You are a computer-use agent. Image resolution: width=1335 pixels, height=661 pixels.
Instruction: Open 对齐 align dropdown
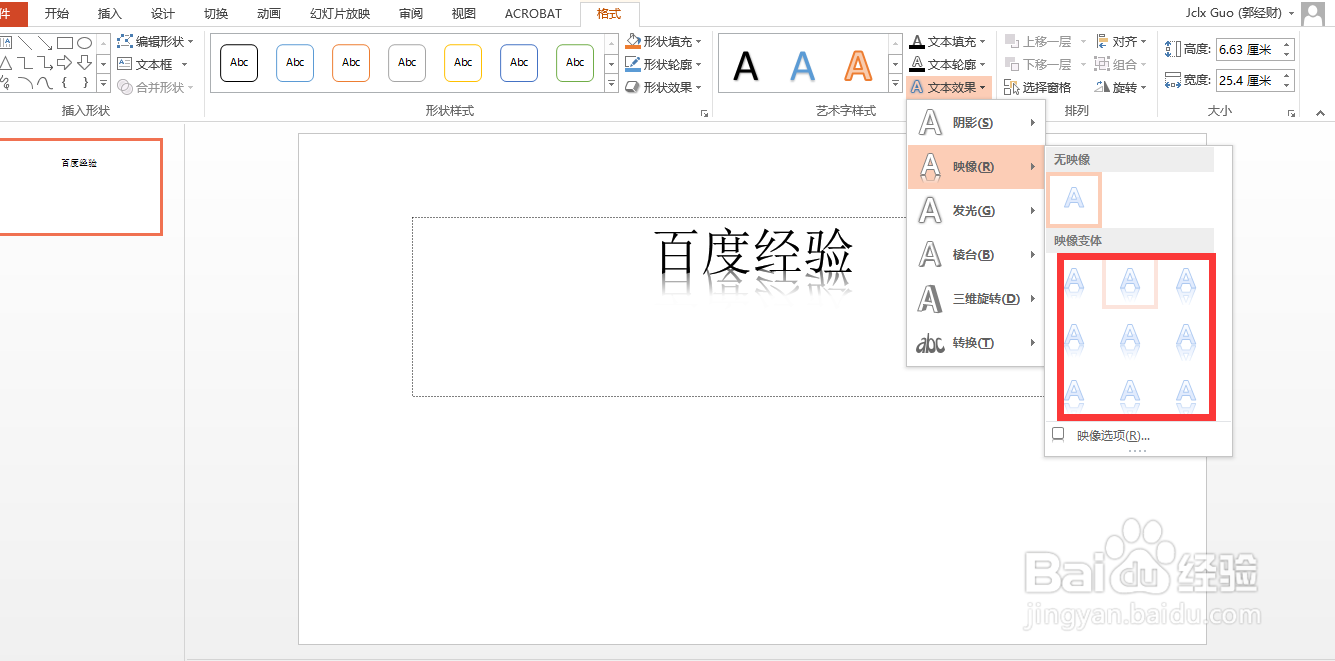pos(1122,42)
